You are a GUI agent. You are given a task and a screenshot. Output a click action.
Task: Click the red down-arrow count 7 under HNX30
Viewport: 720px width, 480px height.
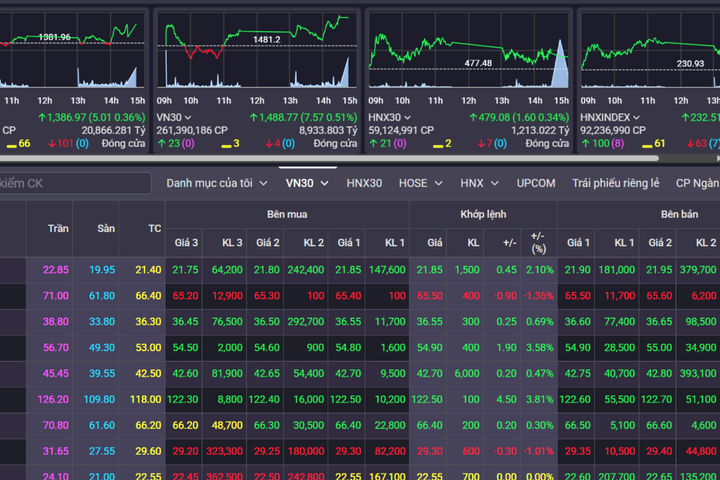click(482, 143)
